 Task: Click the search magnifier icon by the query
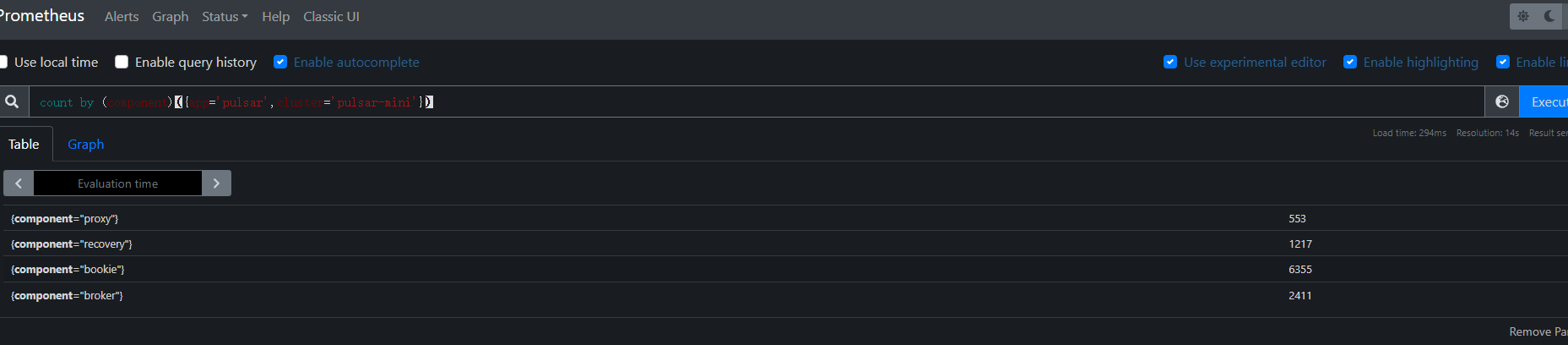click(12, 101)
